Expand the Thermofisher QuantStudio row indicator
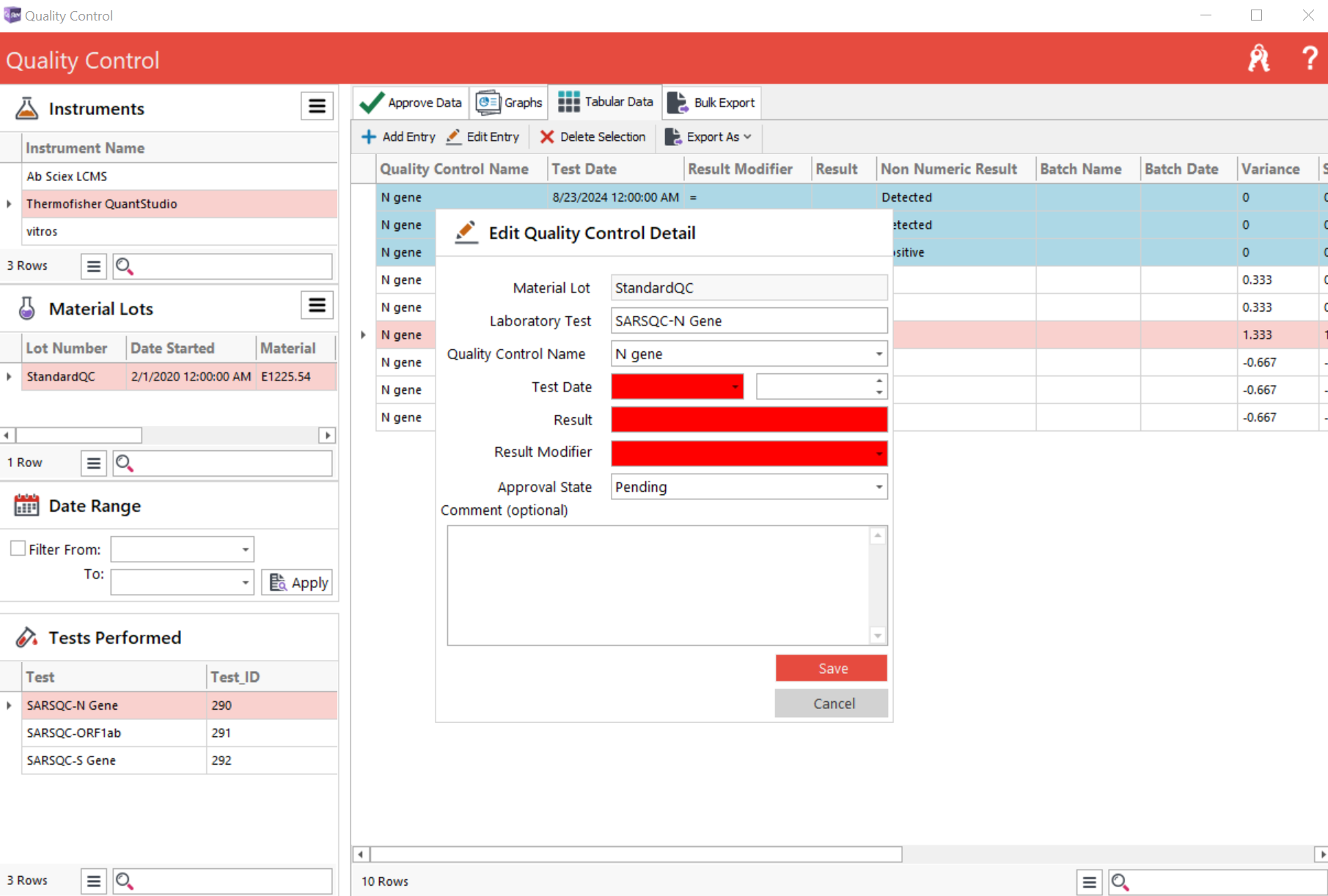1328x896 pixels. pos(9,204)
